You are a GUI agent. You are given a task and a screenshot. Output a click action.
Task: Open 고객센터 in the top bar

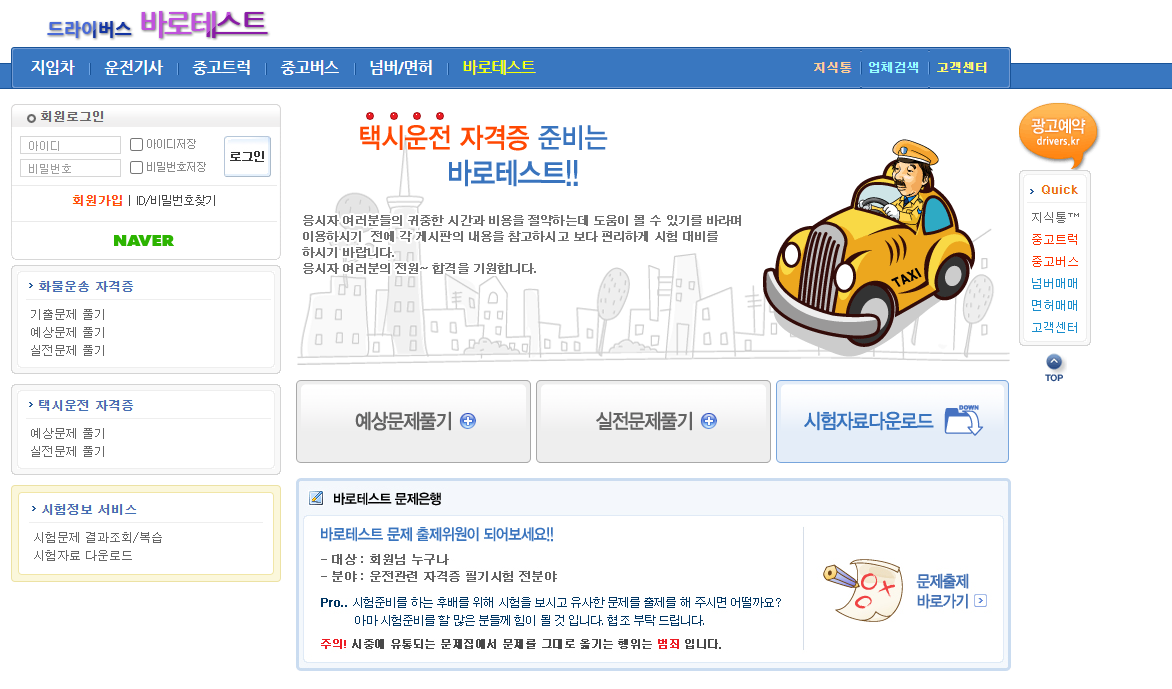pos(962,67)
